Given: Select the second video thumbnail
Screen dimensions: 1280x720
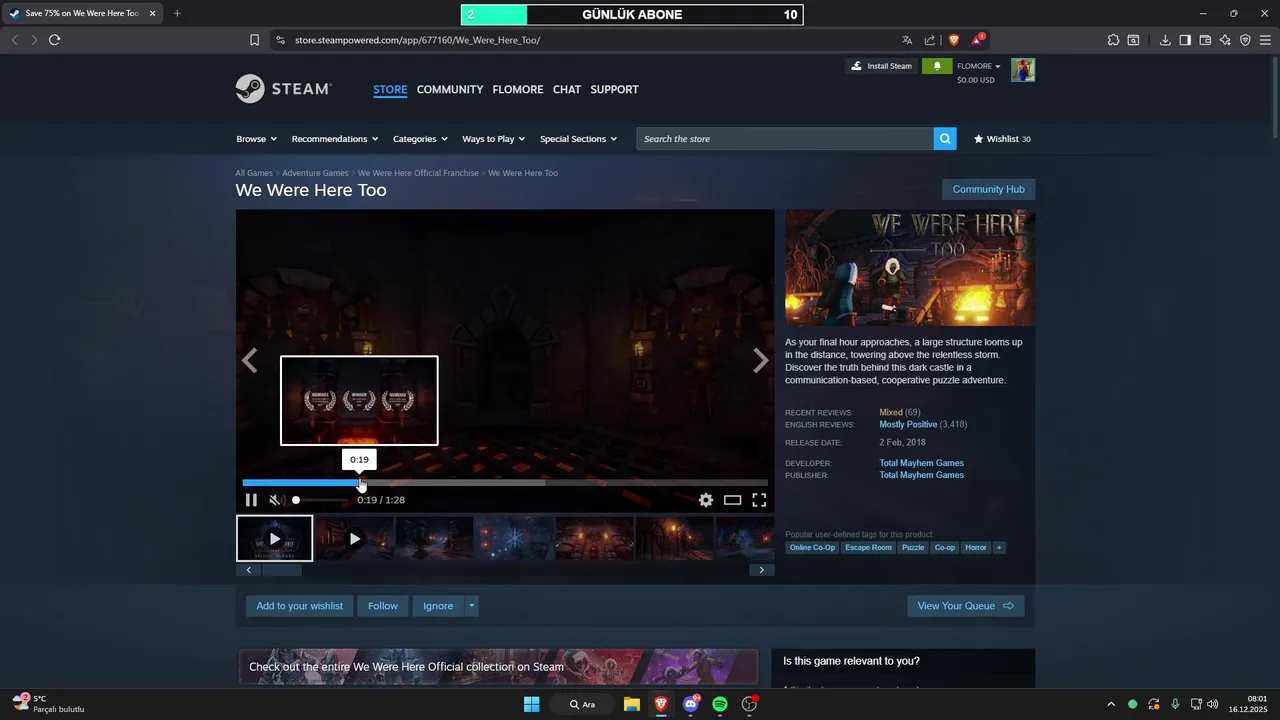Looking at the screenshot, I should point(354,538).
